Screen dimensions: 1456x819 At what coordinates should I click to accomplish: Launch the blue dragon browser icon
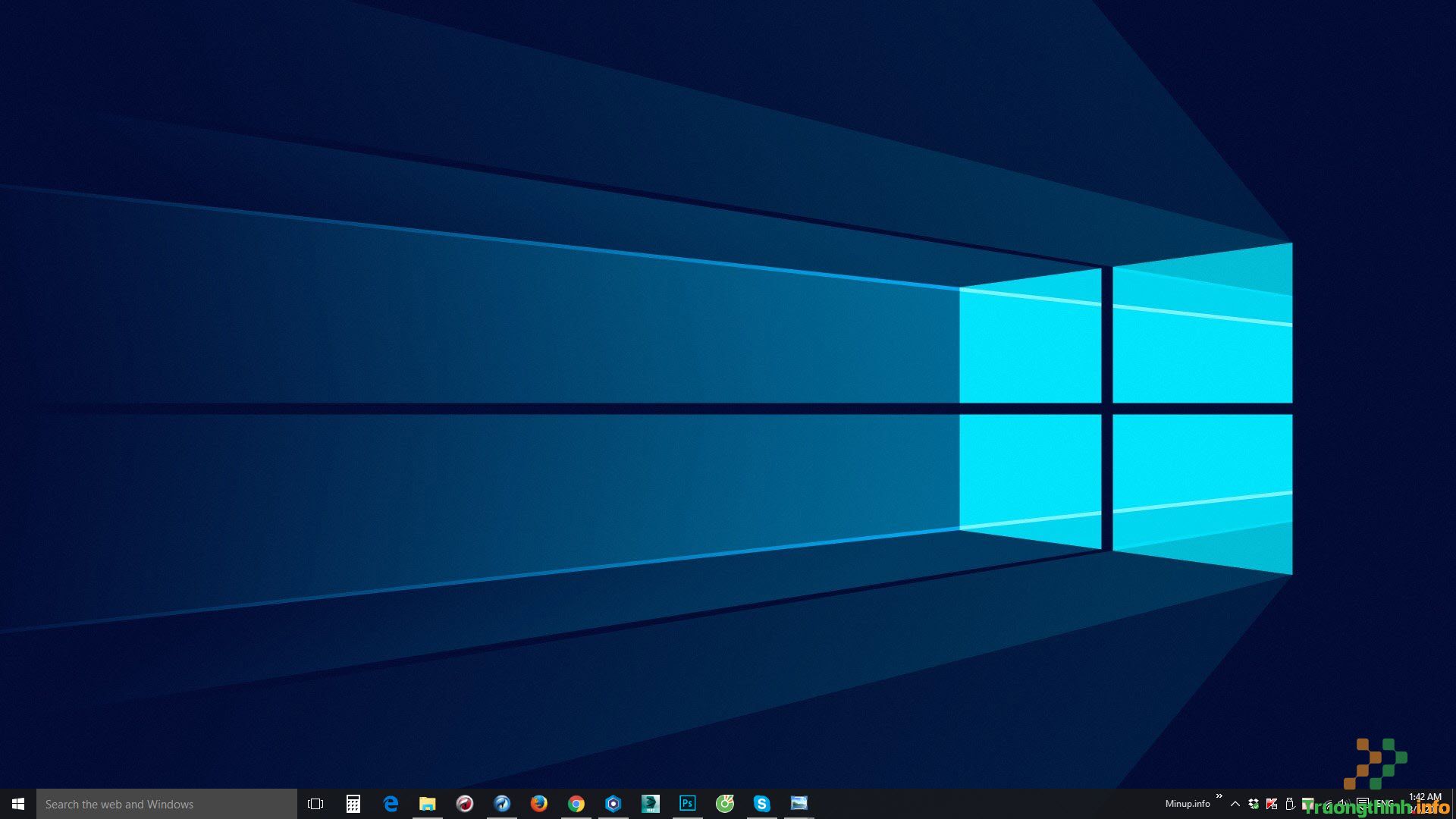coord(502,804)
